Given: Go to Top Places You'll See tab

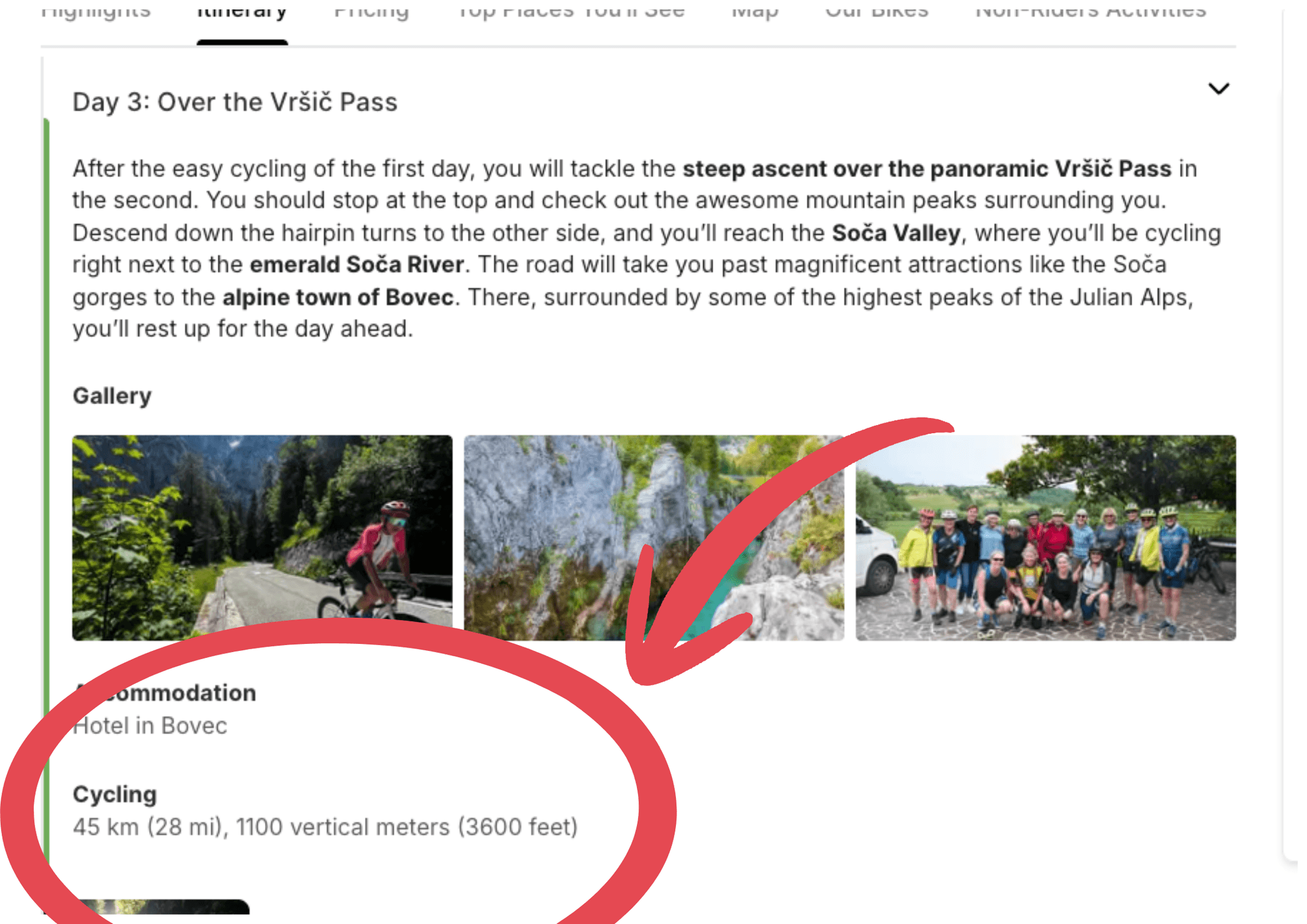Looking at the screenshot, I should point(571,10).
